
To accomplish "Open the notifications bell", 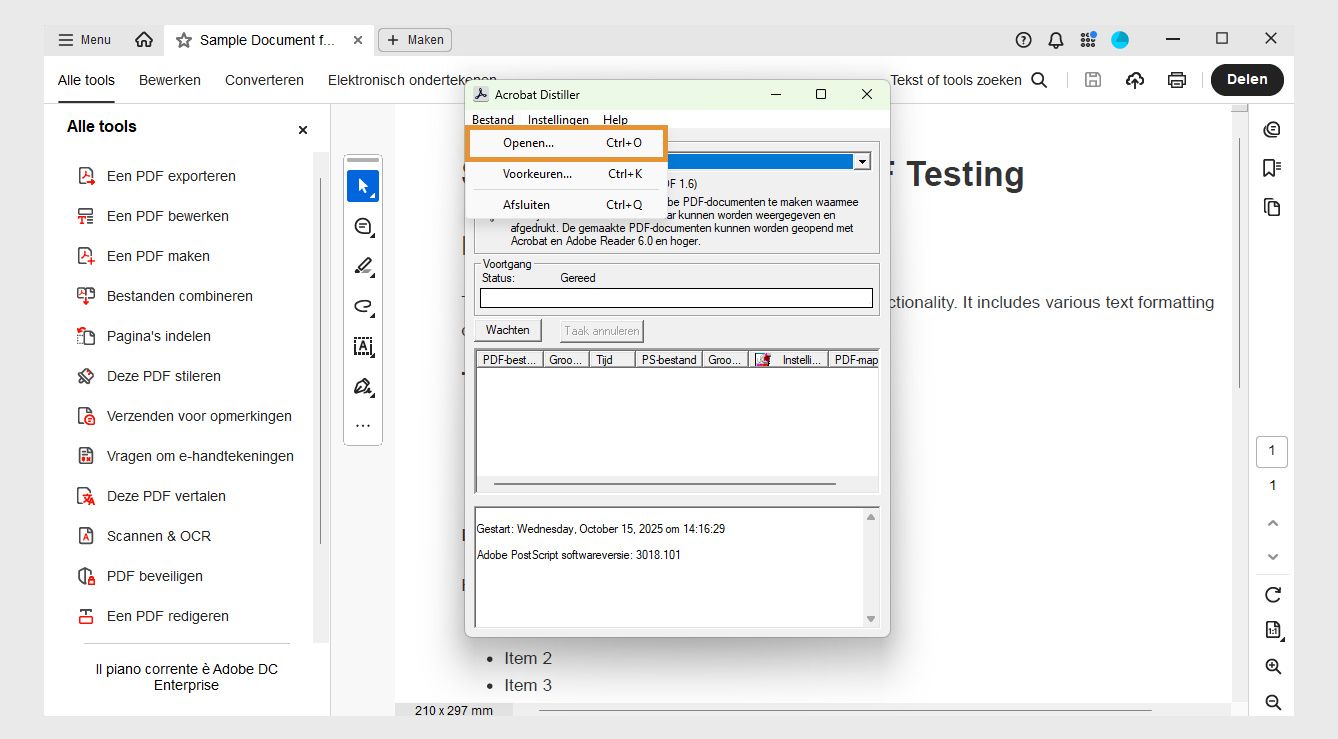I will click(x=1056, y=40).
